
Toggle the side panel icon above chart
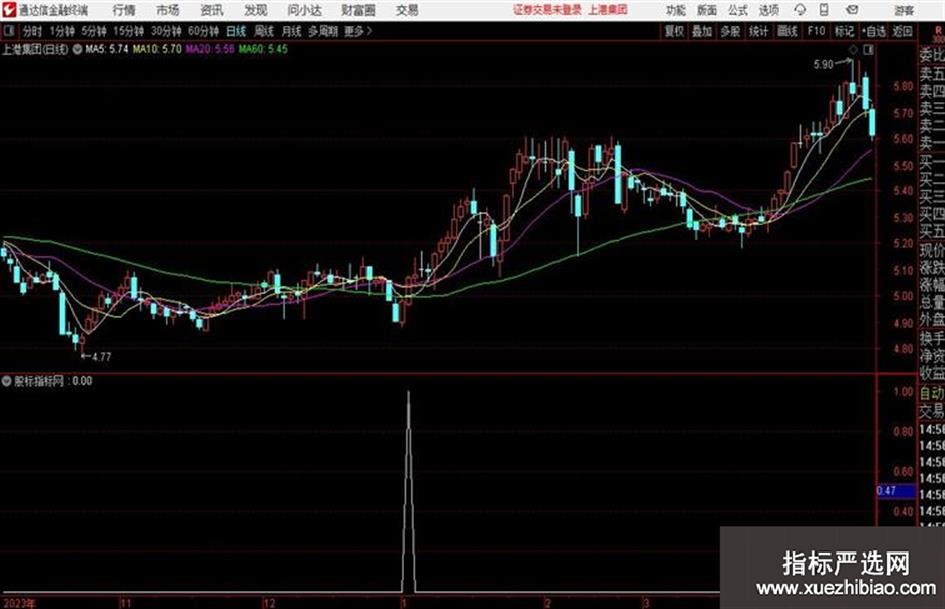coord(869,49)
